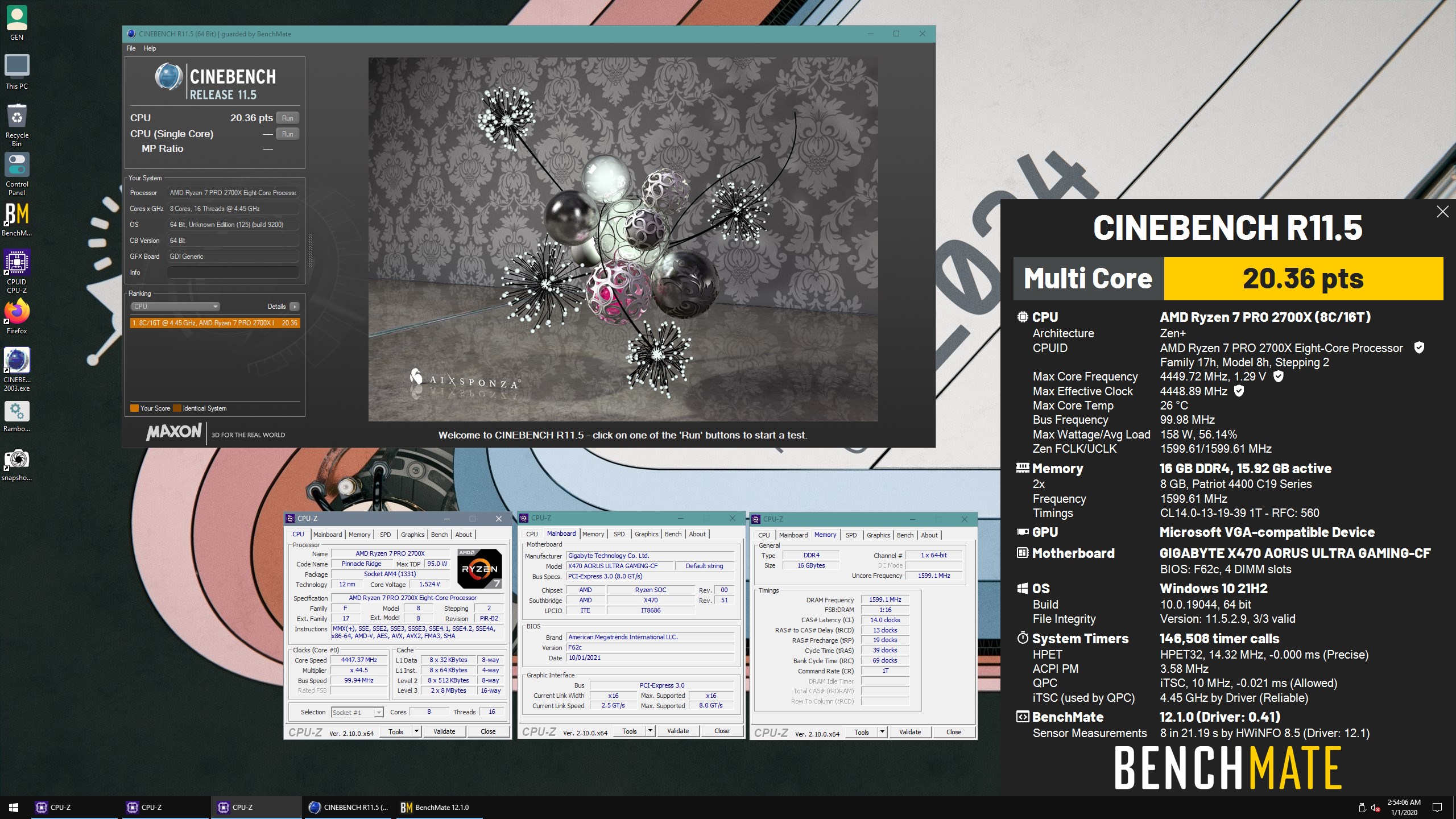Open Rambo desktop shortcut with gears
This screenshot has width=1456, height=819.
(x=16, y=416)
